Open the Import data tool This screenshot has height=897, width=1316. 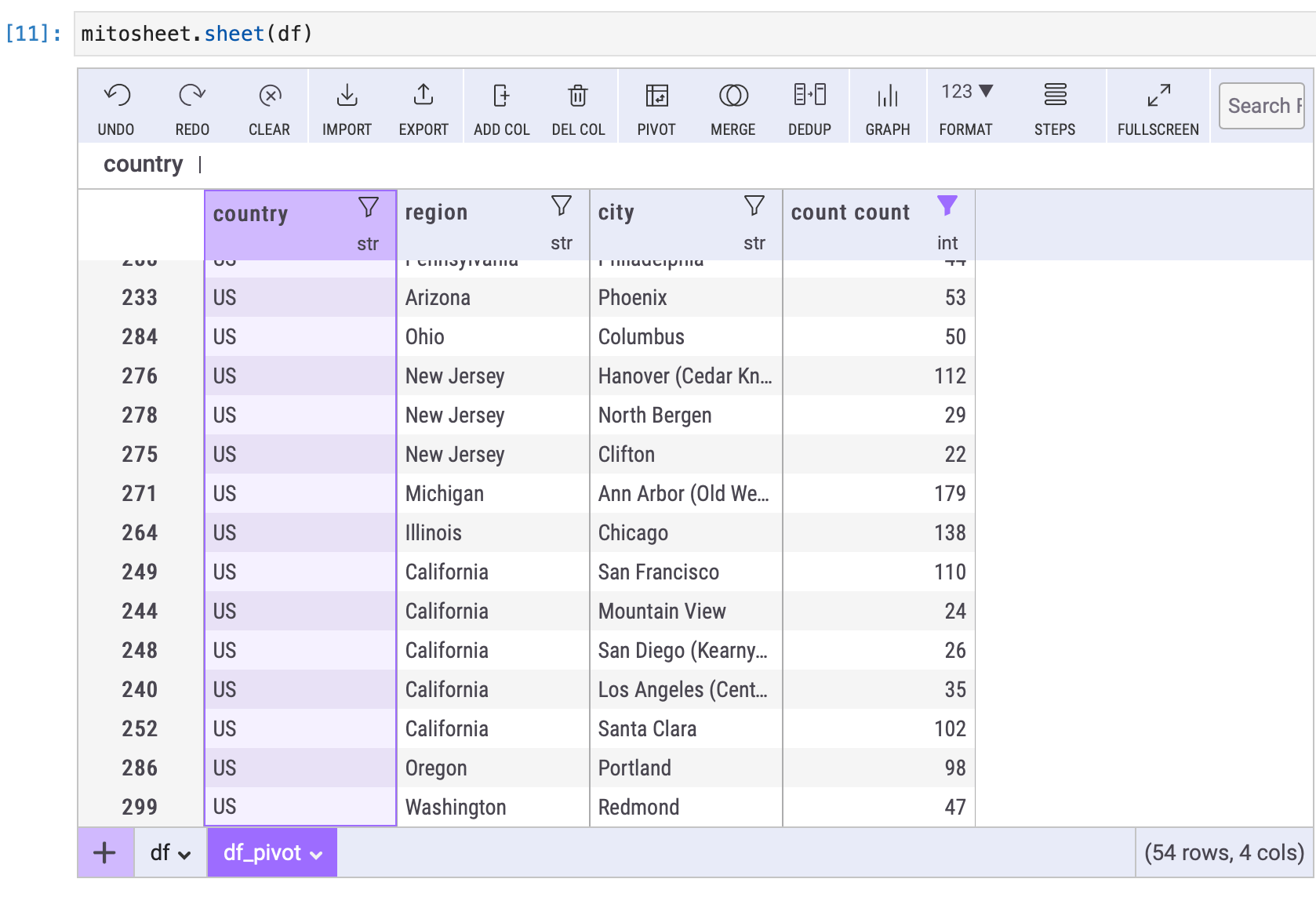[347, 96]
